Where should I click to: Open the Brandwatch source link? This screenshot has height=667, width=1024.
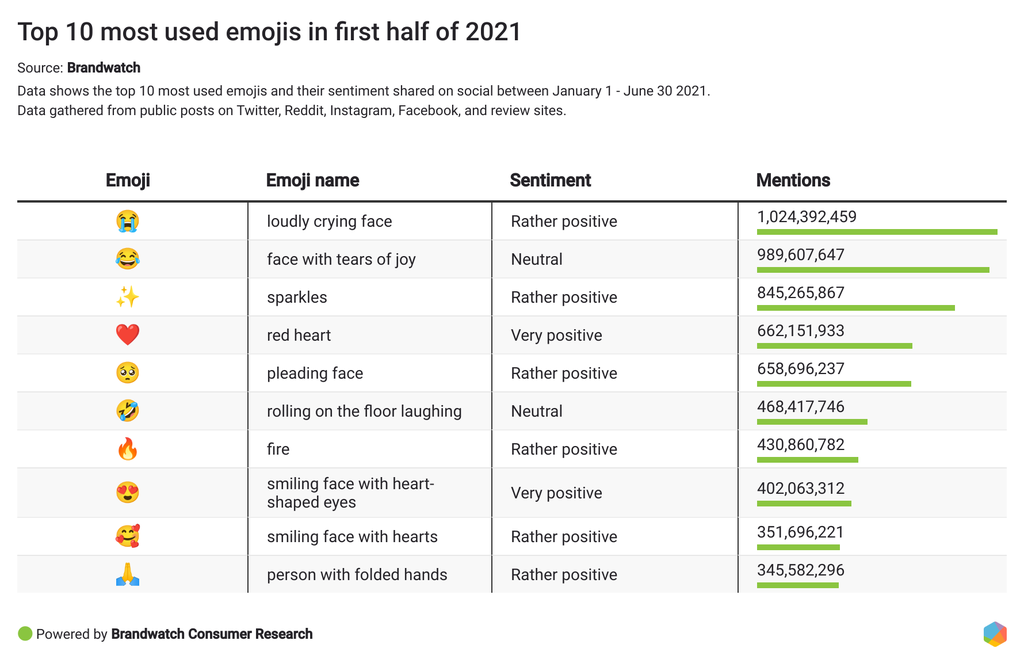click(103, 68)
